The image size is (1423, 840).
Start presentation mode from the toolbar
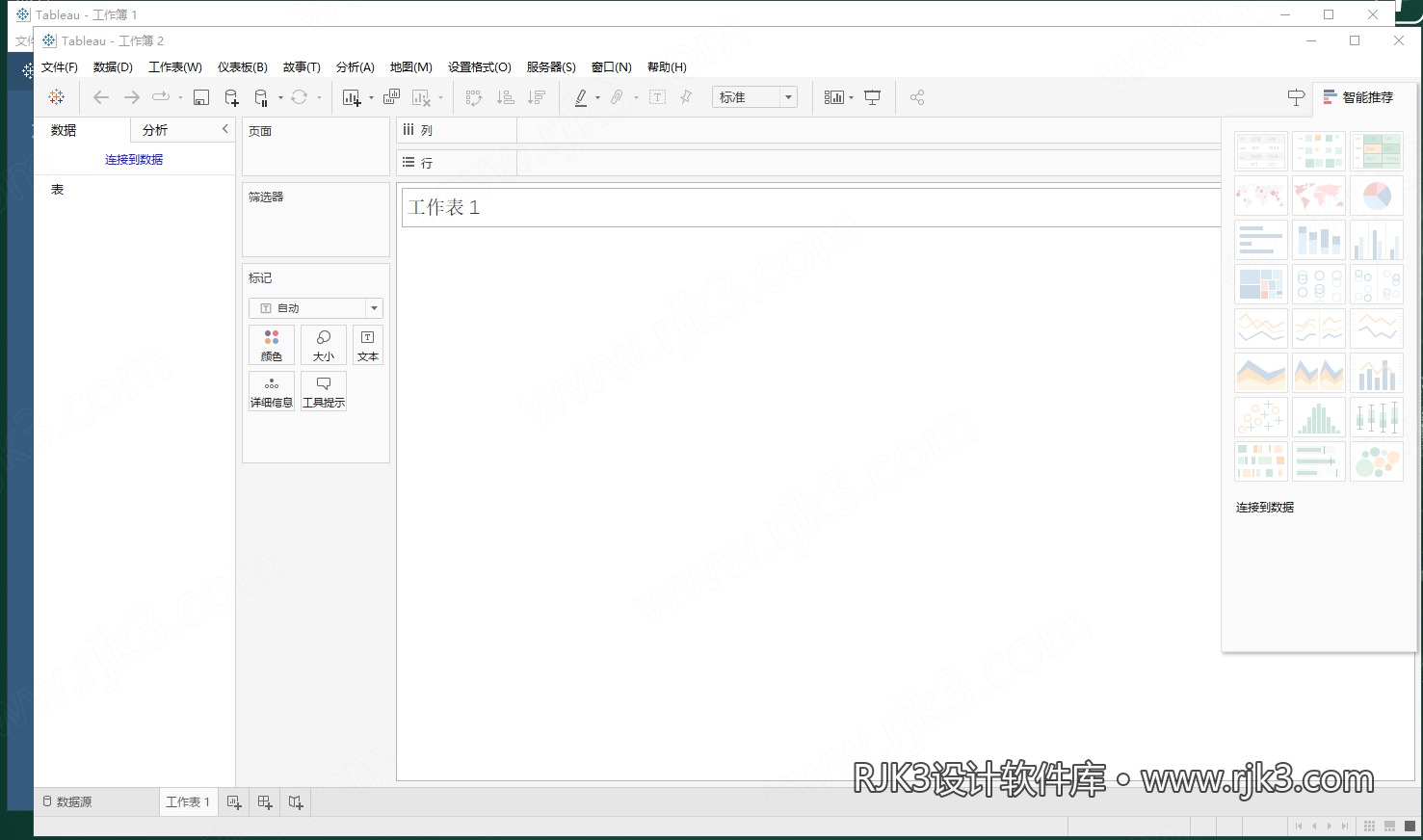pyautogui.click(x=873, y=97)
